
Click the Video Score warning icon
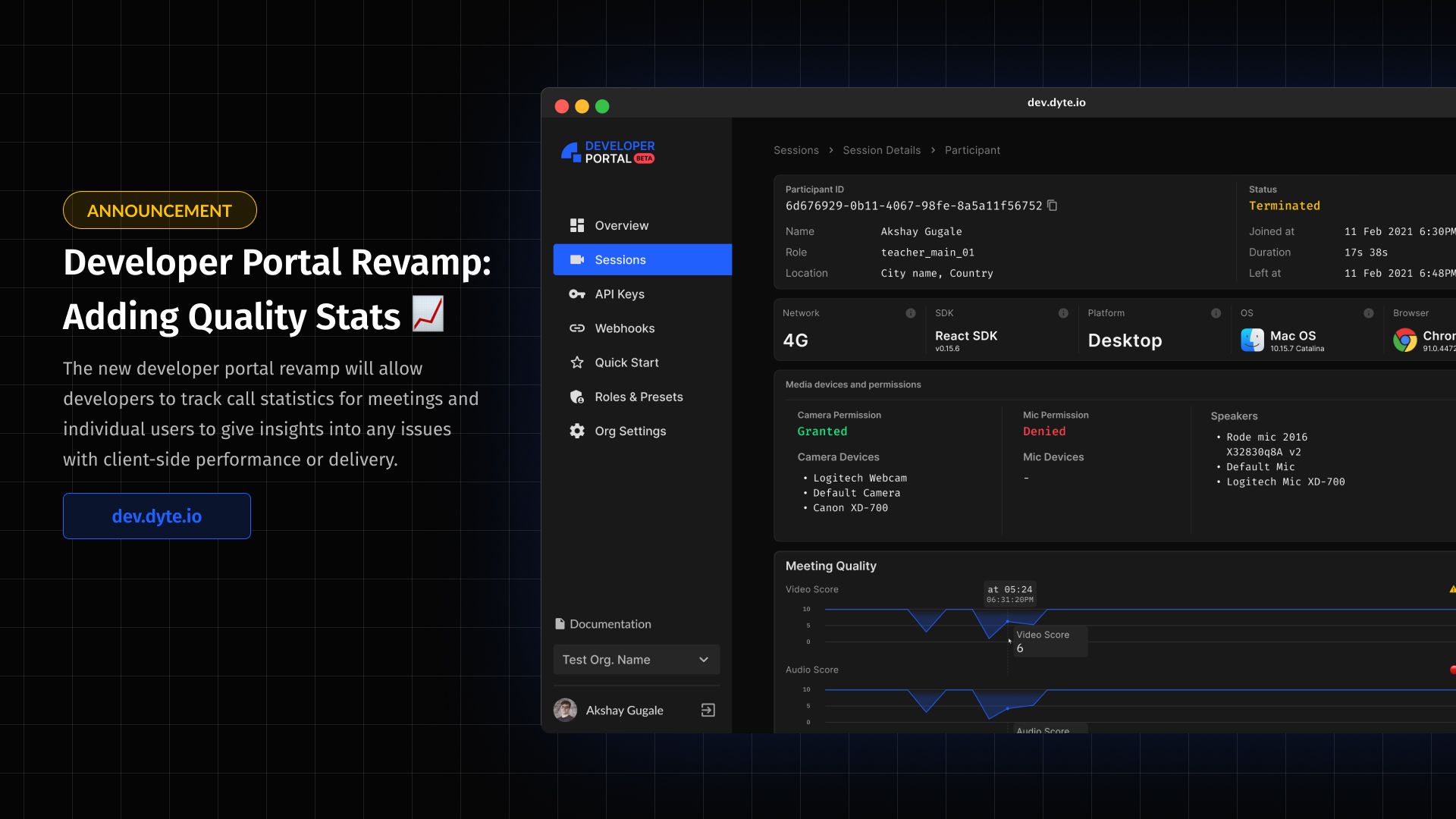pyautogui.click(x=1452, y=589)
